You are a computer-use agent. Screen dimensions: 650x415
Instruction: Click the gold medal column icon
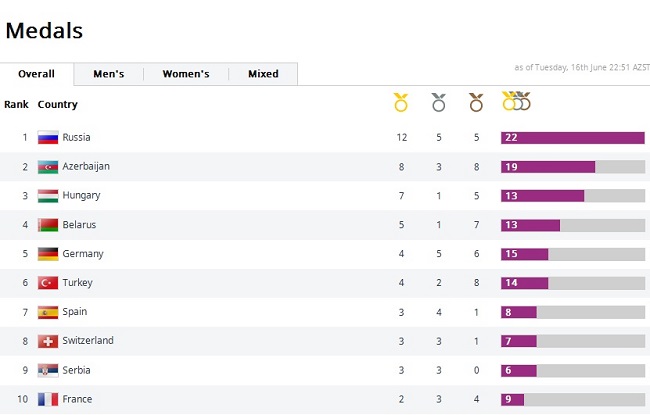tap(401, 102)
